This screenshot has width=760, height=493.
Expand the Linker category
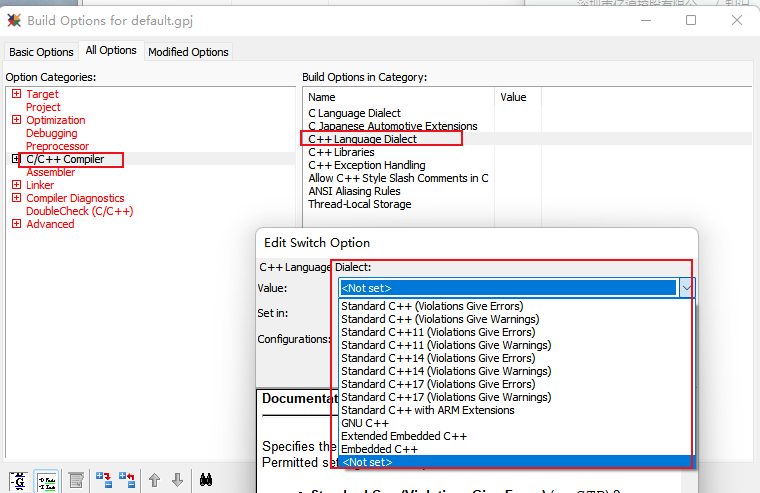point(16,185)
